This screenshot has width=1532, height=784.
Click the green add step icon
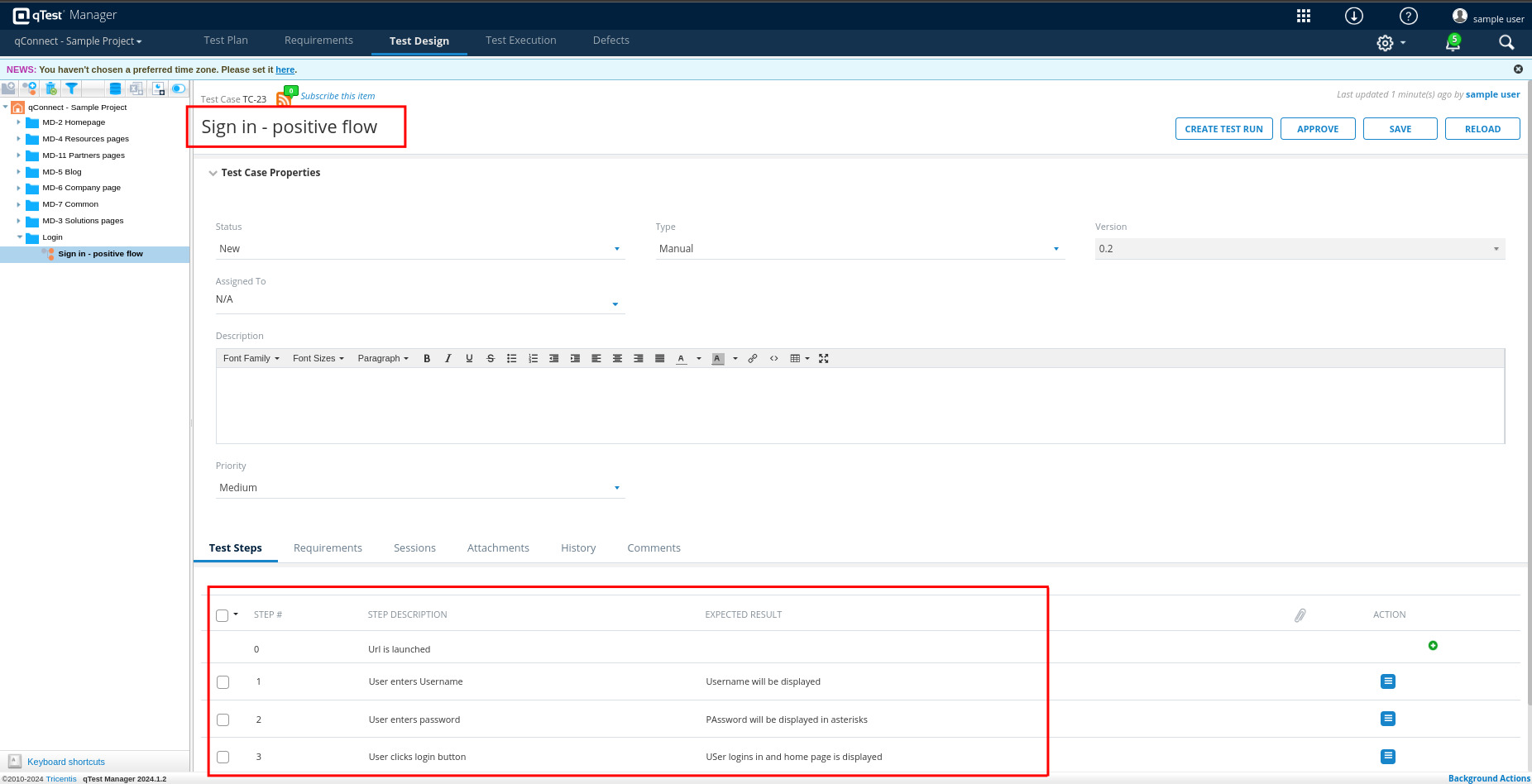click(x=1433, y=646)
